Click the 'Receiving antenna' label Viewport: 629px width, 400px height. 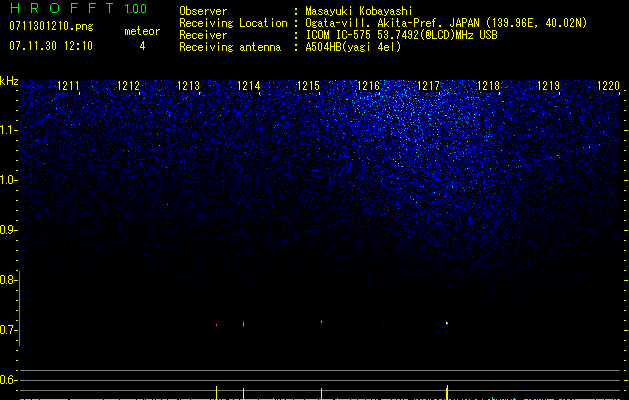click(230, 47)
